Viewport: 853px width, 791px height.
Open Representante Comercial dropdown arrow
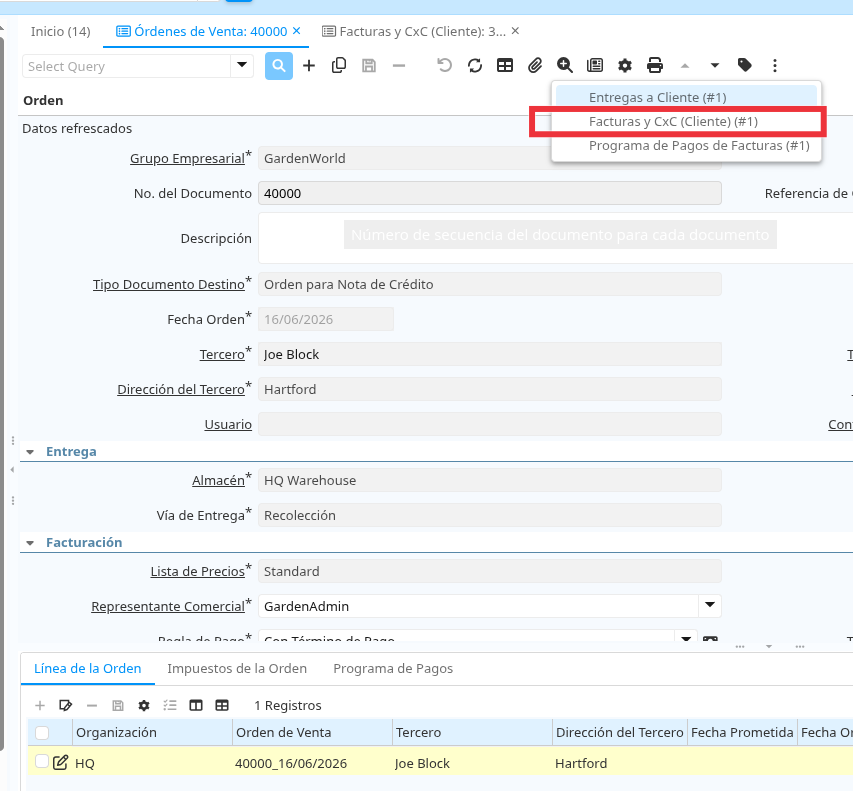(x=709, y=605)
